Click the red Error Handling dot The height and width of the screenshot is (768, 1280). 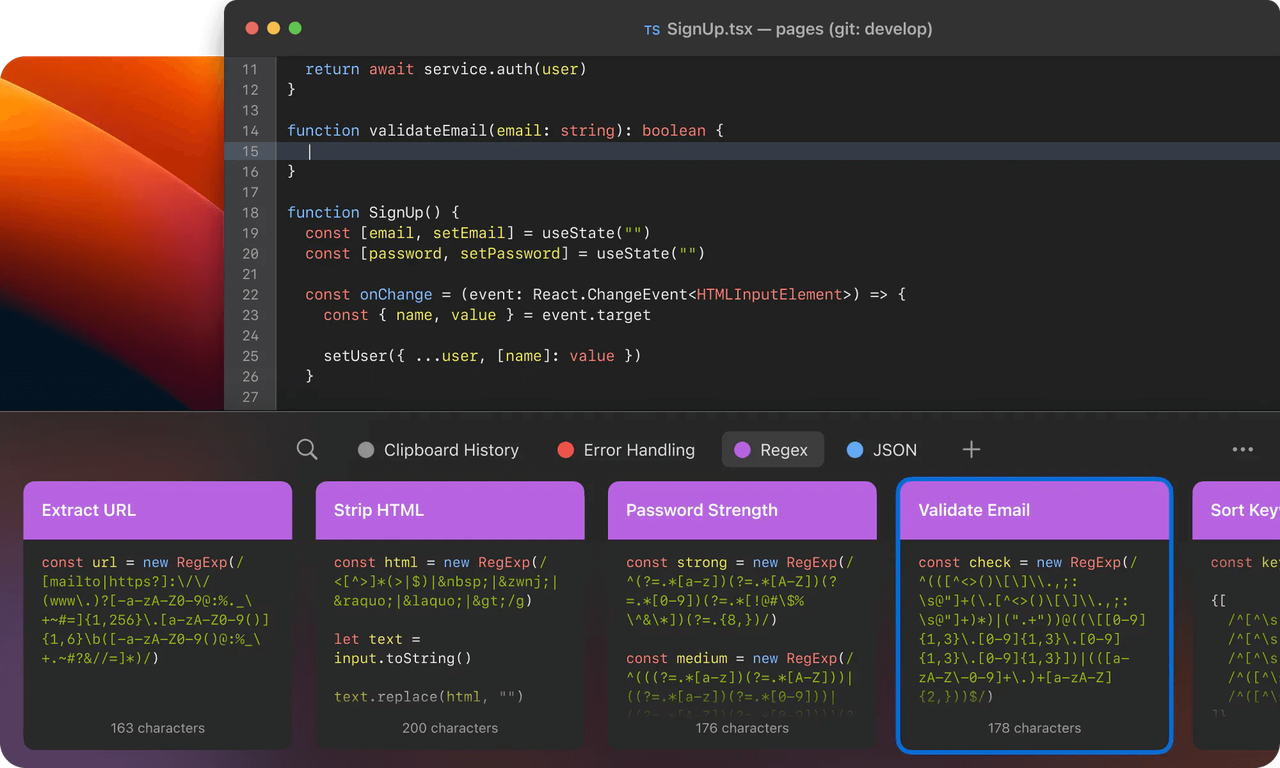pyautogui.click(x=565, y=450)
